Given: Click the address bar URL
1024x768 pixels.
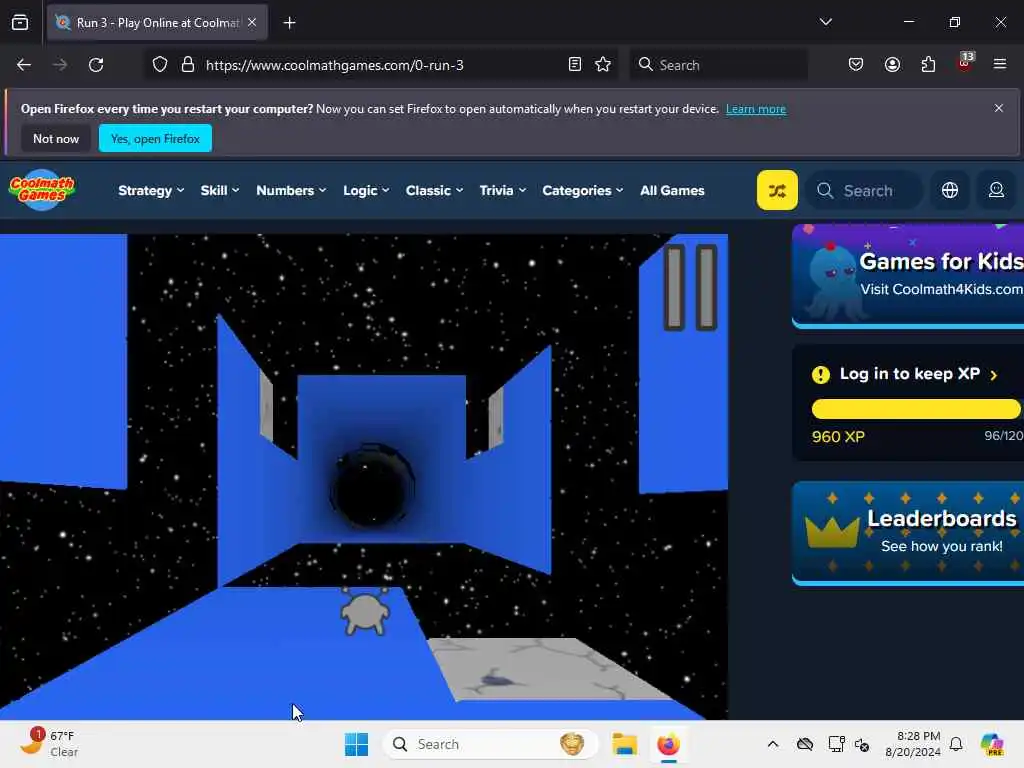Looking at the screenshot, I should tap(334, 65).
